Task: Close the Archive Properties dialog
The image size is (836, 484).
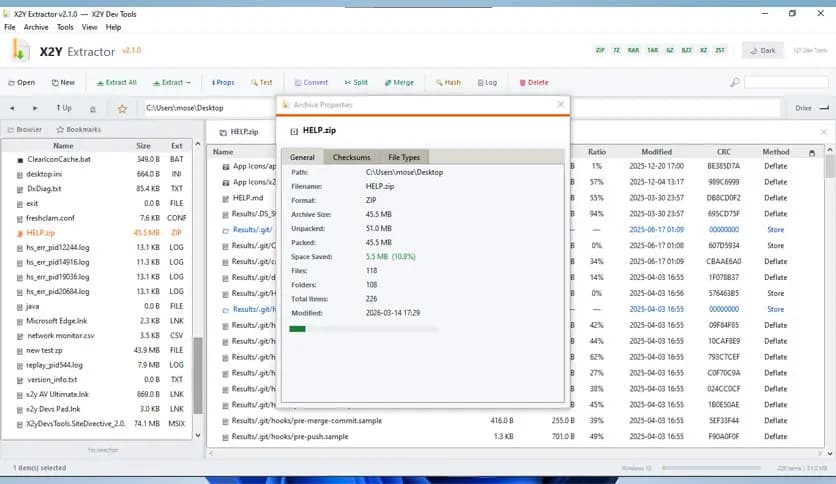Action: tap(560, 104)
